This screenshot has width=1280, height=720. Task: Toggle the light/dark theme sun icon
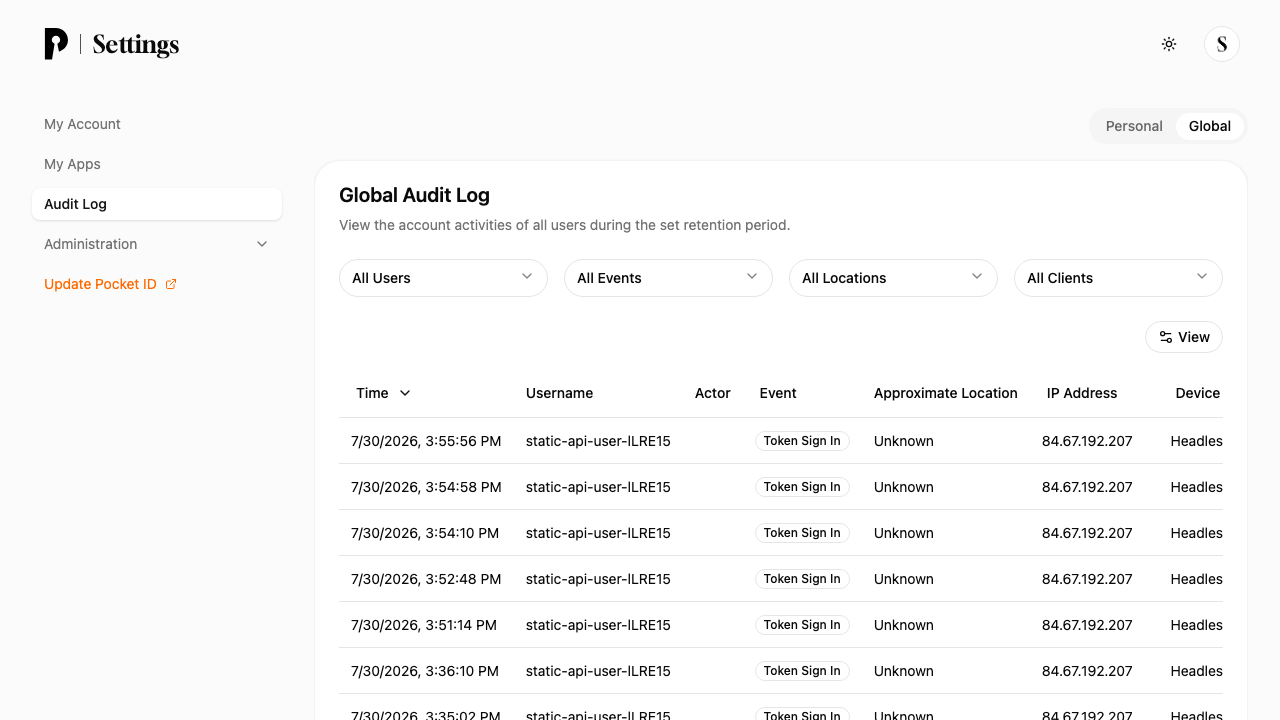tap(1169, 44)
